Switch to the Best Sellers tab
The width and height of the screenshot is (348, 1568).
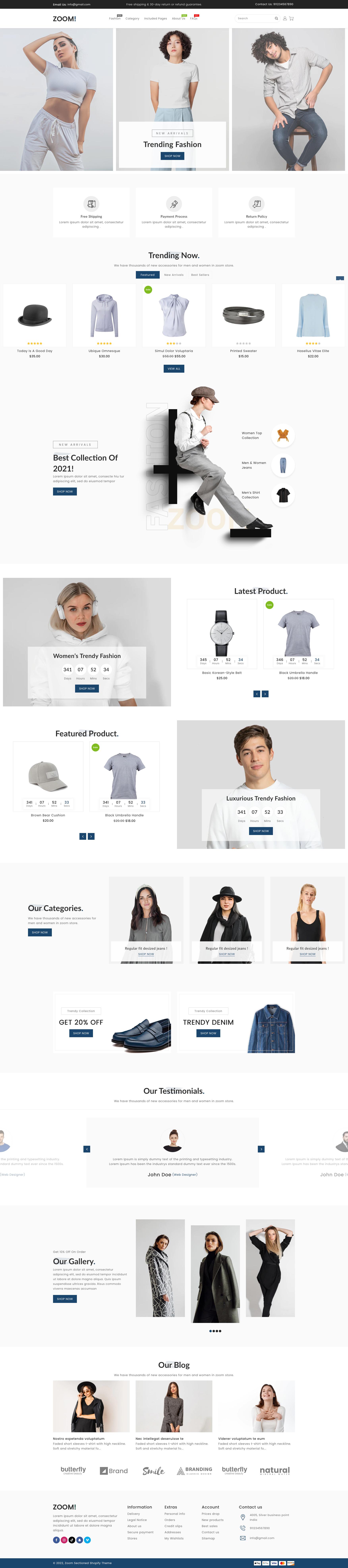[x=200, y=274]
